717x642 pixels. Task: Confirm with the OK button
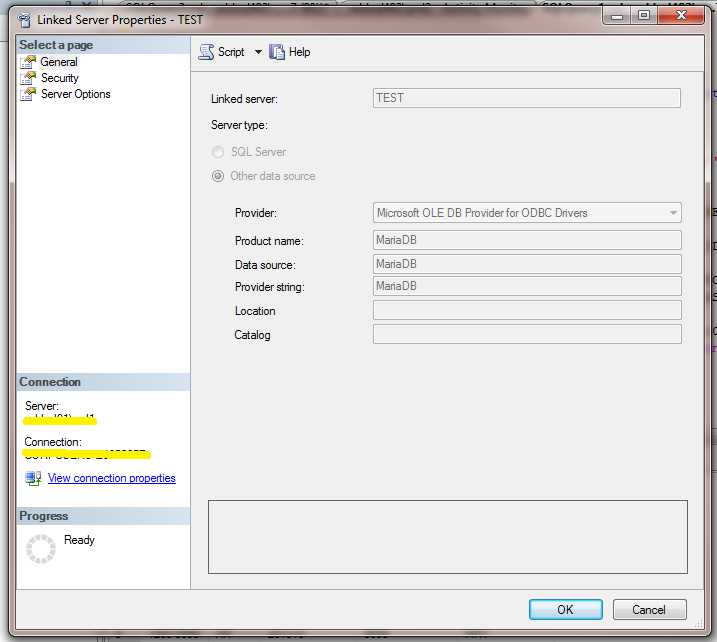click(x=566, y=610)
